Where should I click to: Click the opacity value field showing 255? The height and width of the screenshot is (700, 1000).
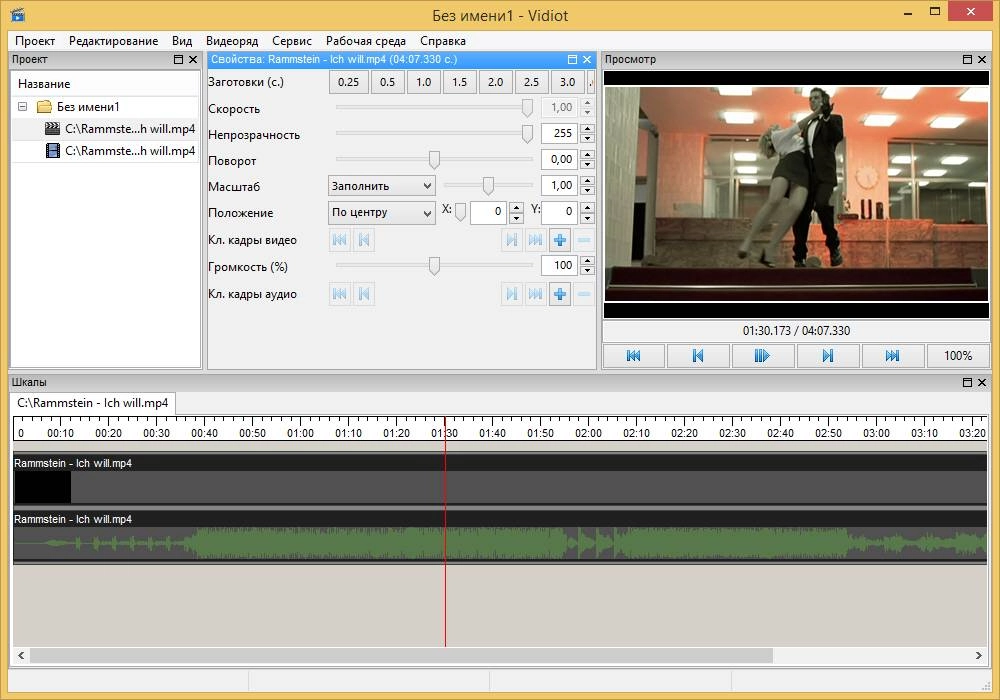[x=559, y=133]
